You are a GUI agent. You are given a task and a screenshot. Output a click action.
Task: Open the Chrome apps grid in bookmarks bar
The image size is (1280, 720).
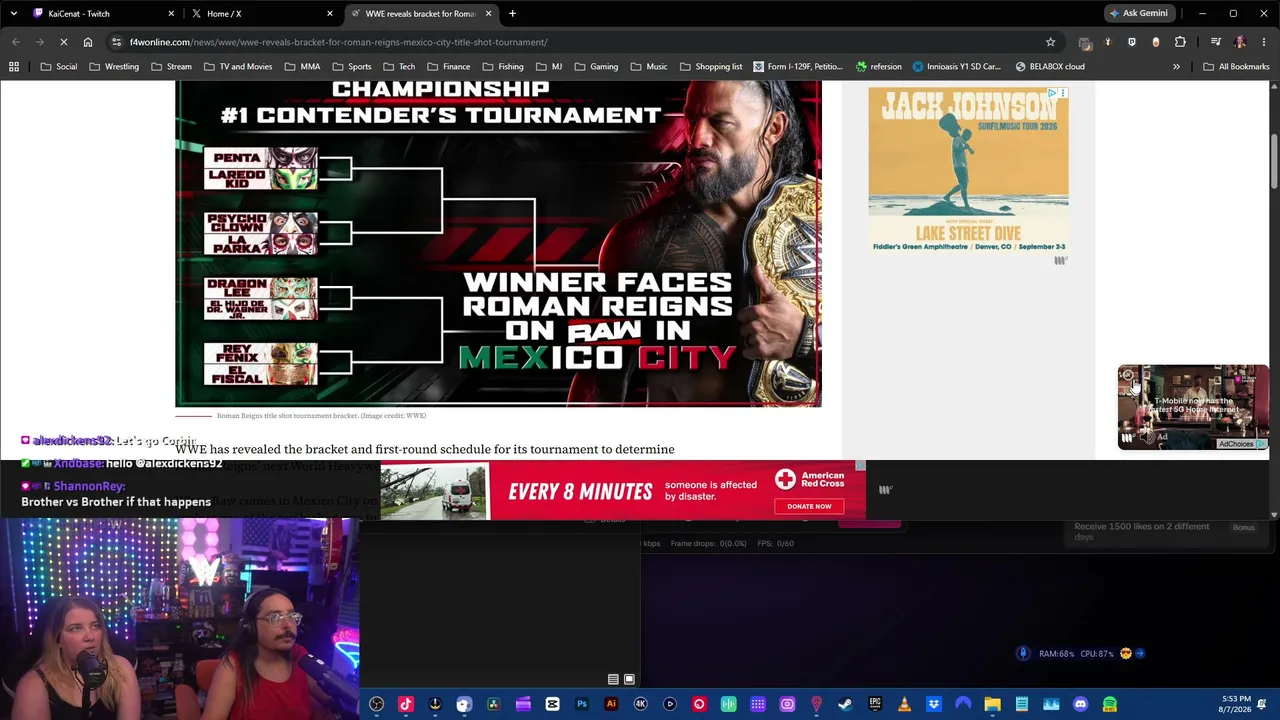pos(14,67)
